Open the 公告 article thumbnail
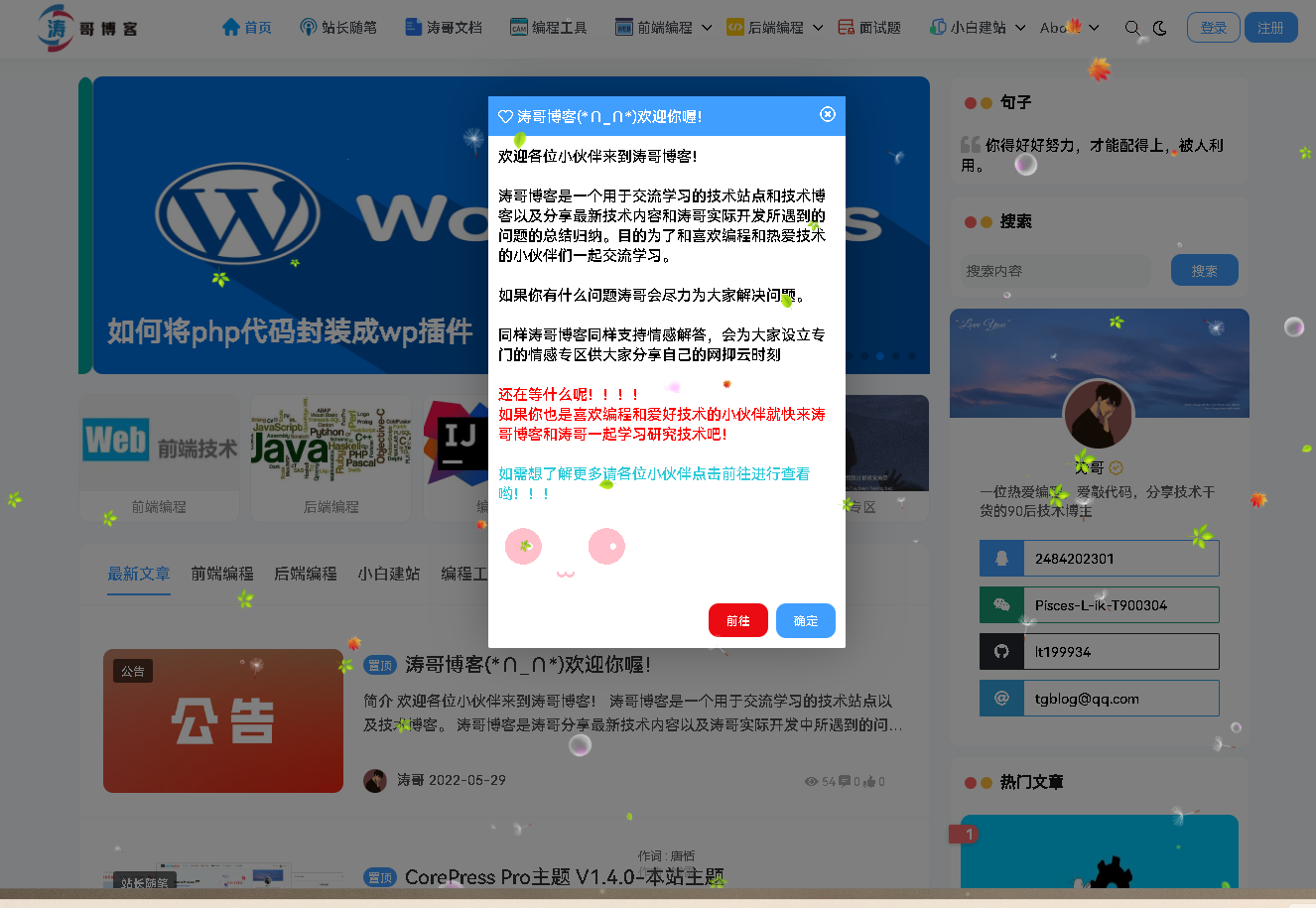This screenshot has width=1316, height=908. tap(223, 721)
